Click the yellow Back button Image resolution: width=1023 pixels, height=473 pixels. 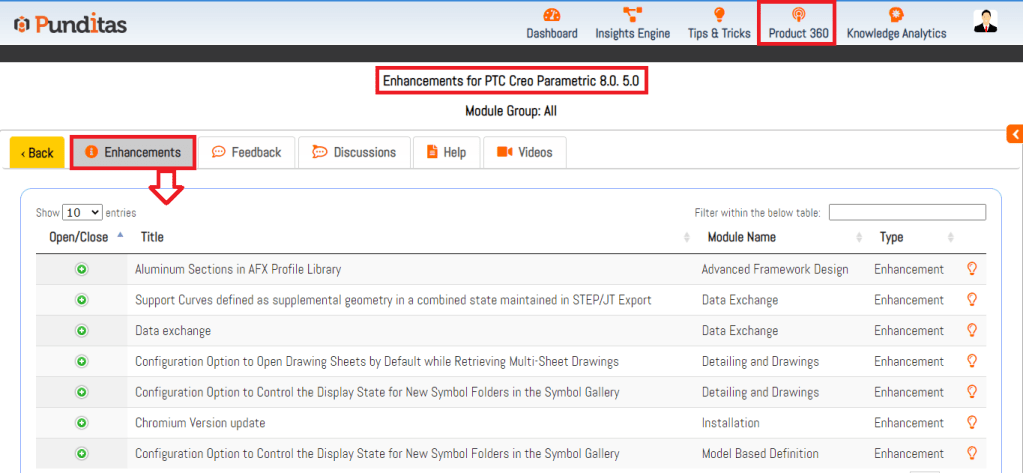[37, 153]
